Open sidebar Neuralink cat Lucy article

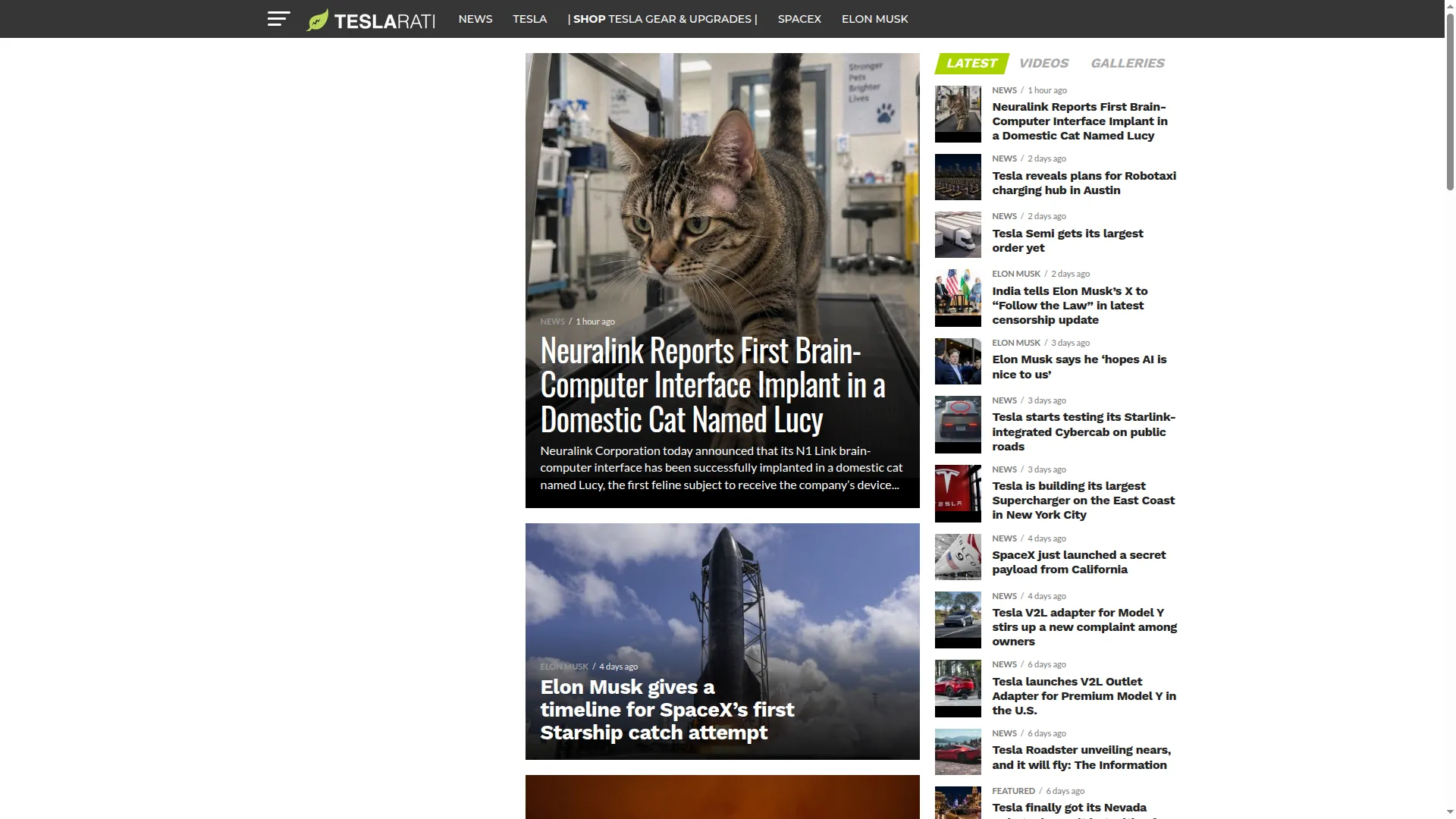[1080, 121]
